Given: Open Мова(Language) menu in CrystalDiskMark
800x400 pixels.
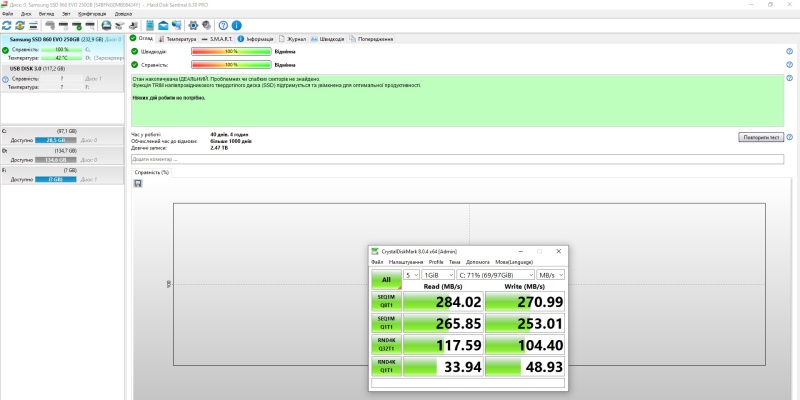Looking at the screenshot, I should [x=514, y=262].
